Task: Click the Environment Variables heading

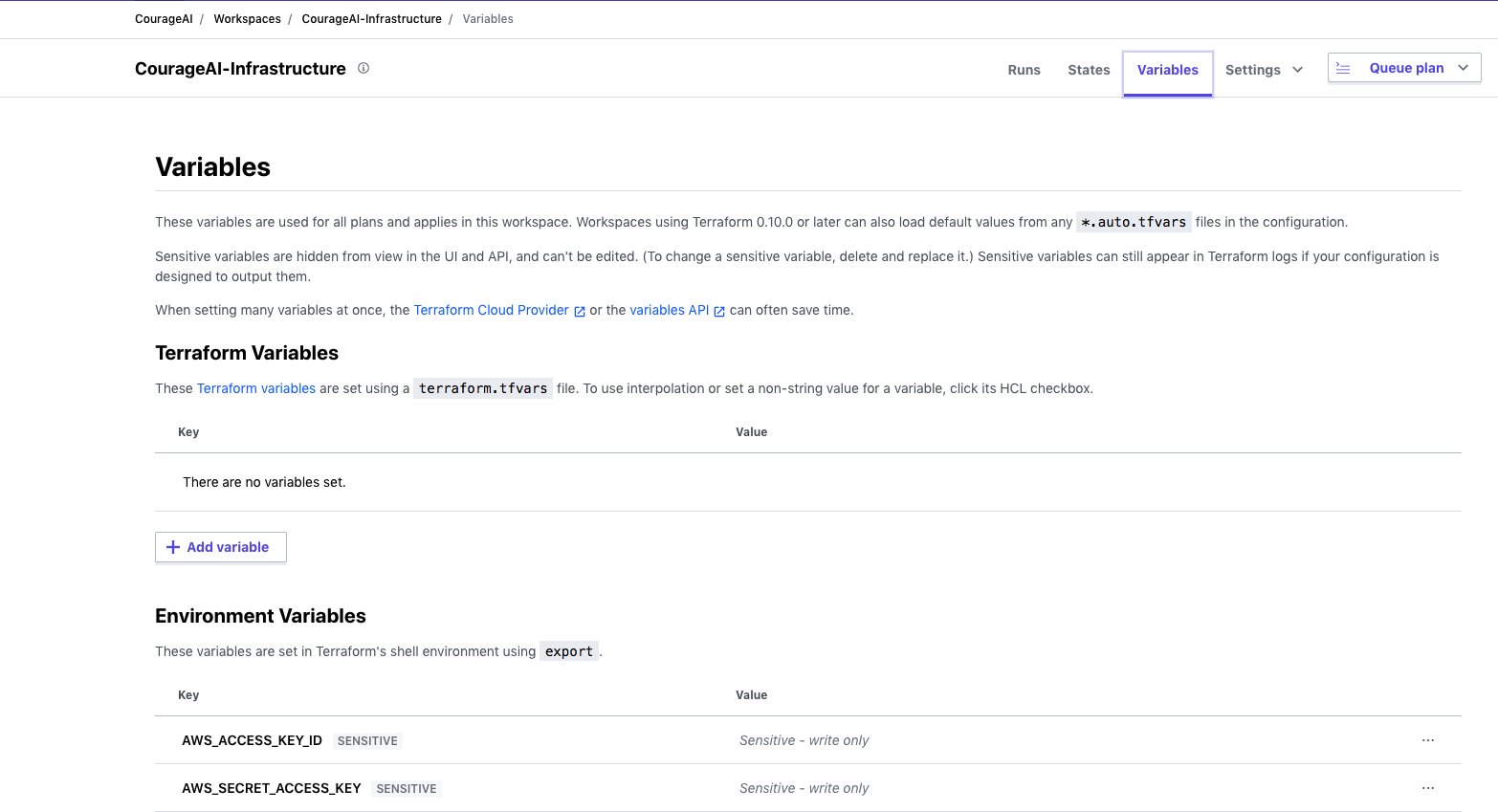Action: pyautogui.click(x=260, y=616)
